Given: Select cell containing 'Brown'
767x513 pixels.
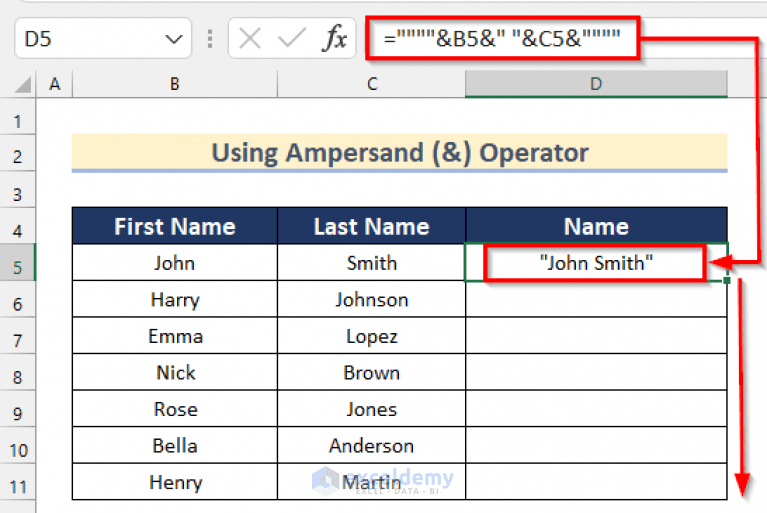Looking at the screenshot, I should pos(372,373).
